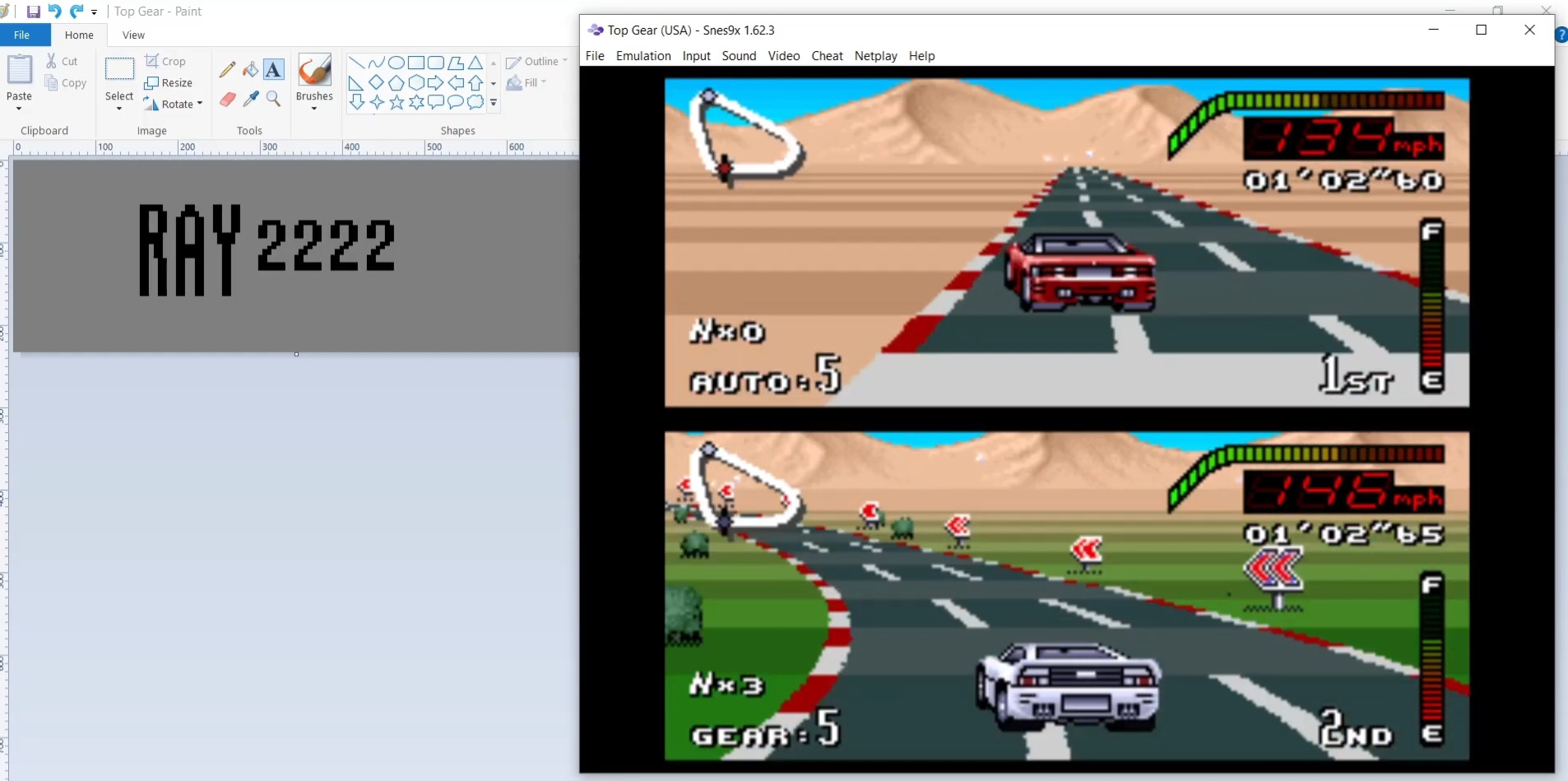Image resolution: width=1568 pixels, height=781 pixels.
Task: Open the Paste options arrow
Action: (19, 108)
